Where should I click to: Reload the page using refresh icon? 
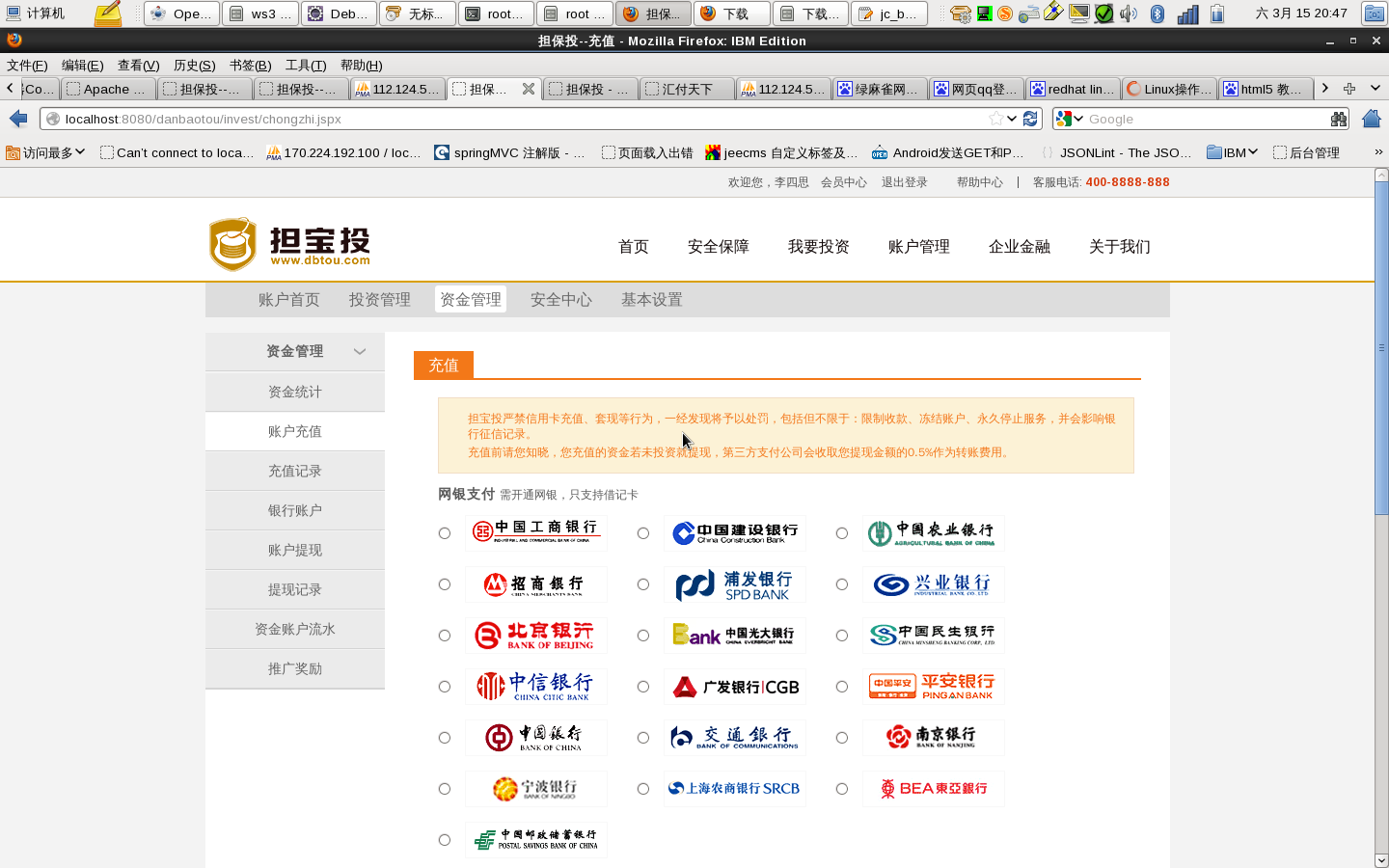pyautogui.click(x=1030, y=119)
